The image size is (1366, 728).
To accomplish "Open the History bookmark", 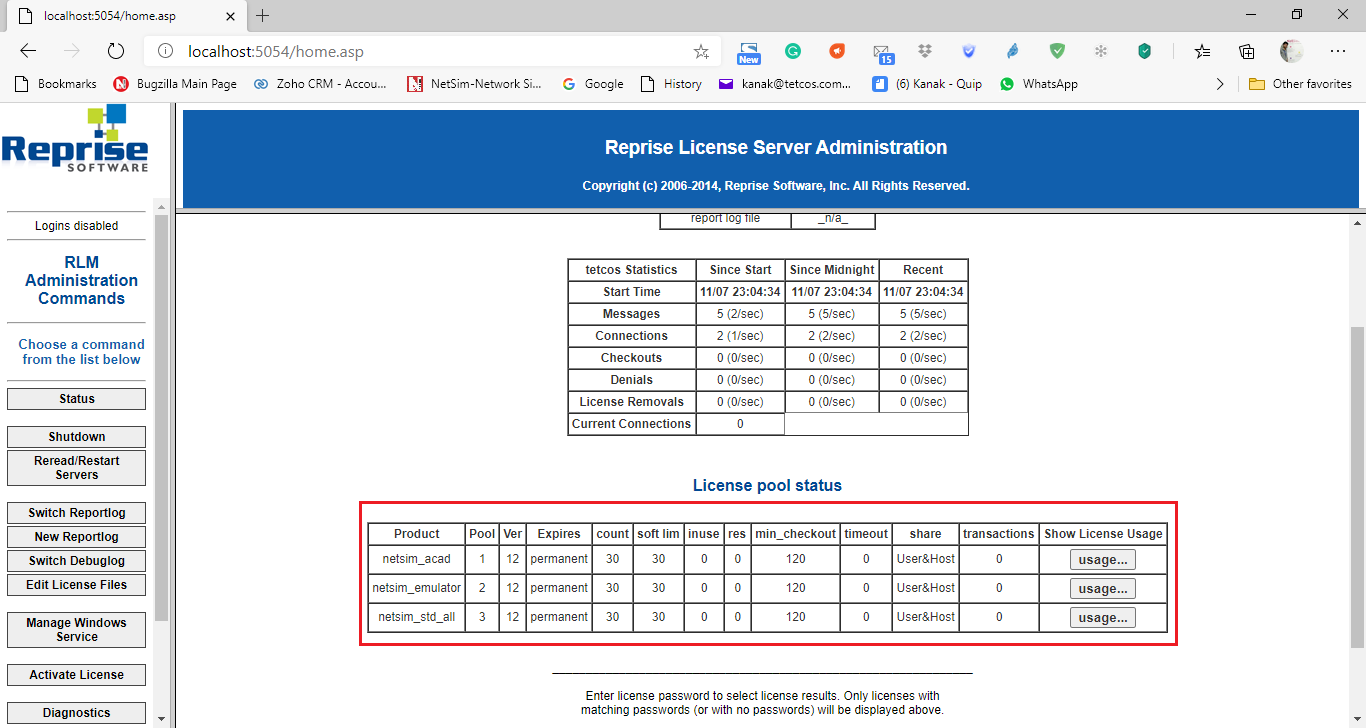I will [x=671, y=84].
